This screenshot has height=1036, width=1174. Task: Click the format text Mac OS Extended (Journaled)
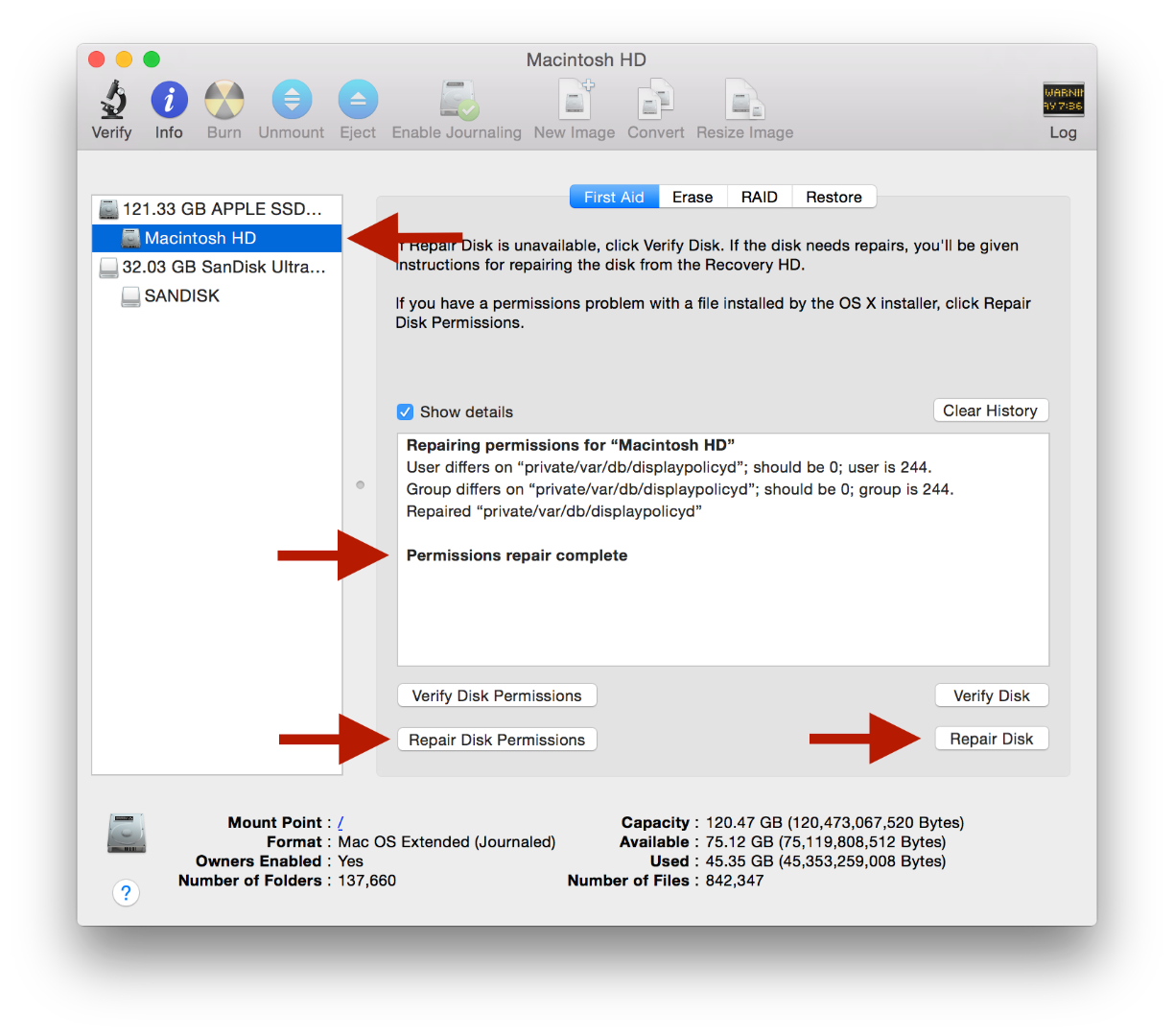pos(447,841)
